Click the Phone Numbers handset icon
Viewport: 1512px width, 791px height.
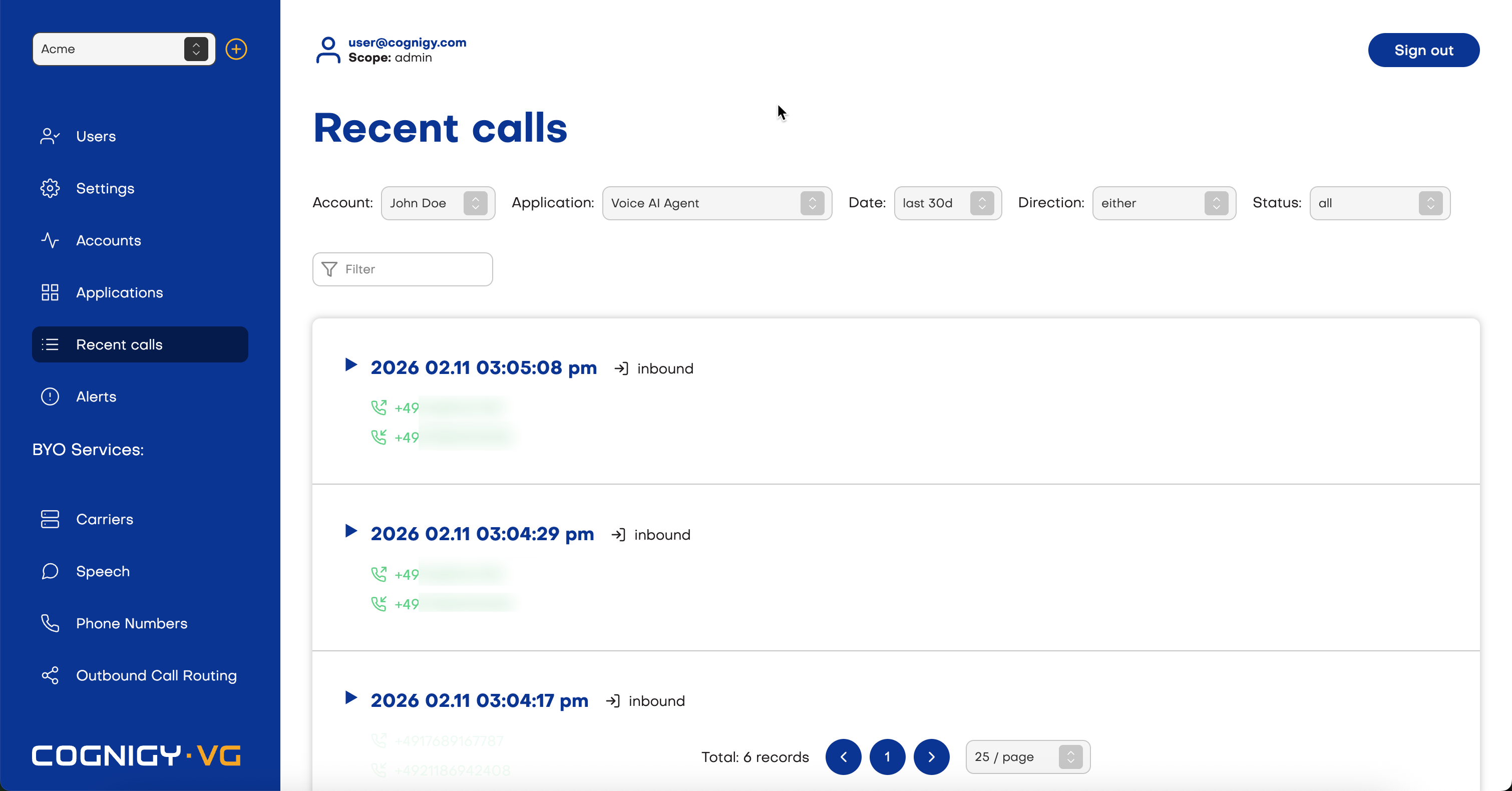pos(50,623)
